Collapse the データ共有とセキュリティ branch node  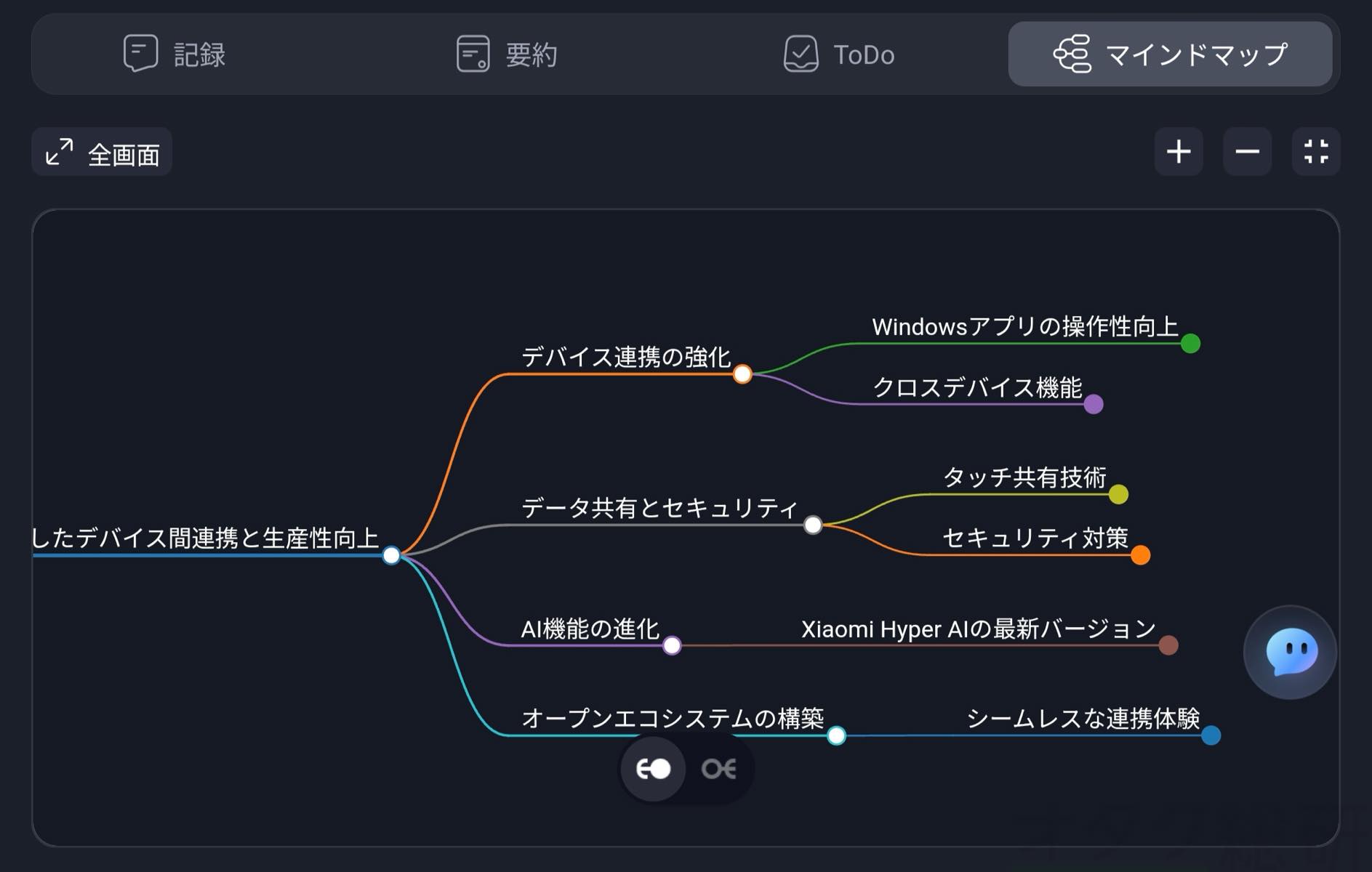click(x=813, y=525)
